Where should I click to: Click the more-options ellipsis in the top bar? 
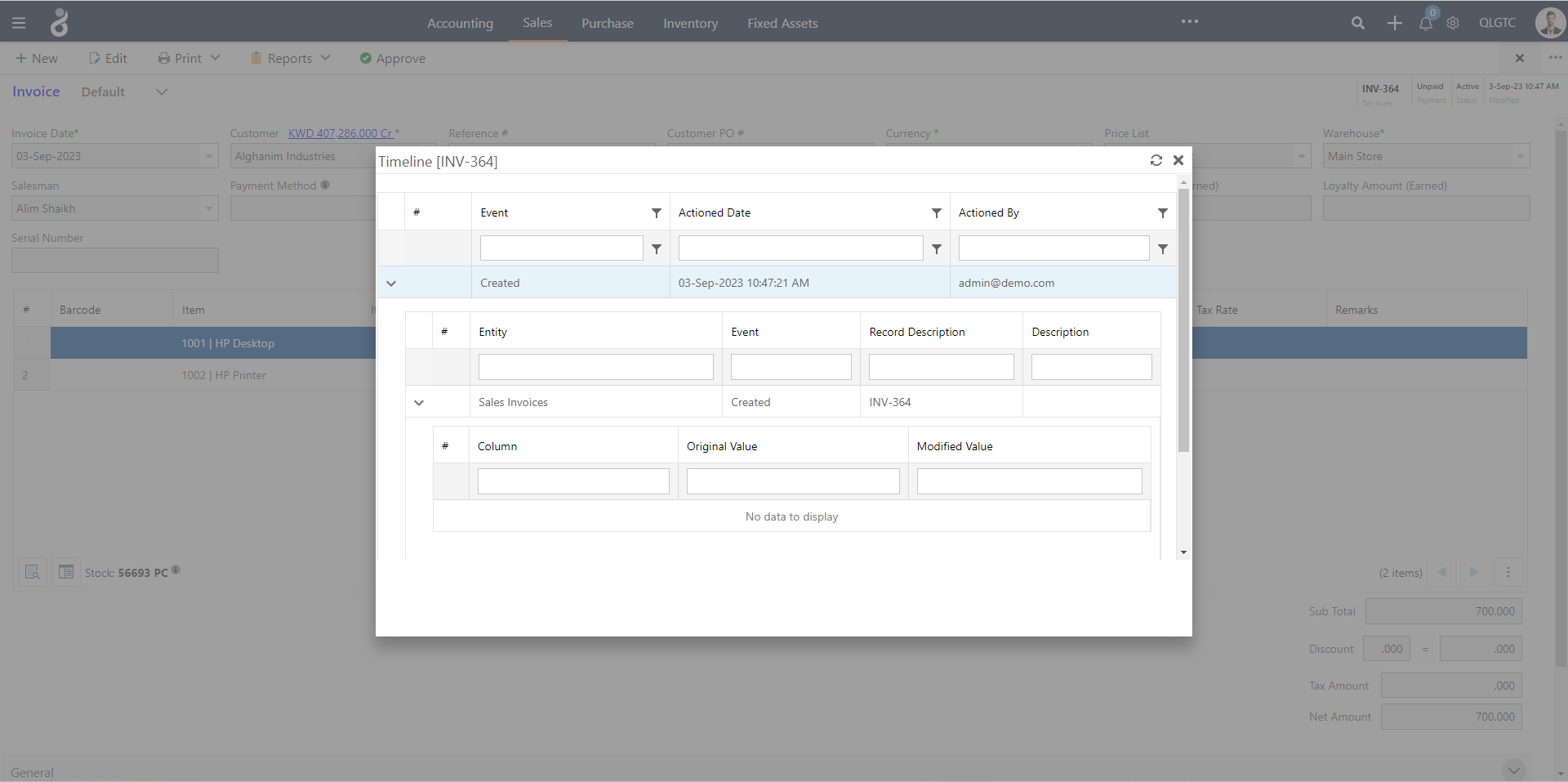click(x=1189, y=22)
